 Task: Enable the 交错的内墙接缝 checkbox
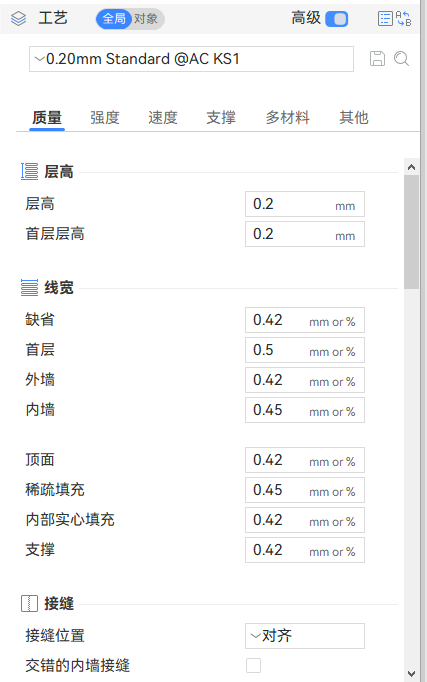pos(254,665)
